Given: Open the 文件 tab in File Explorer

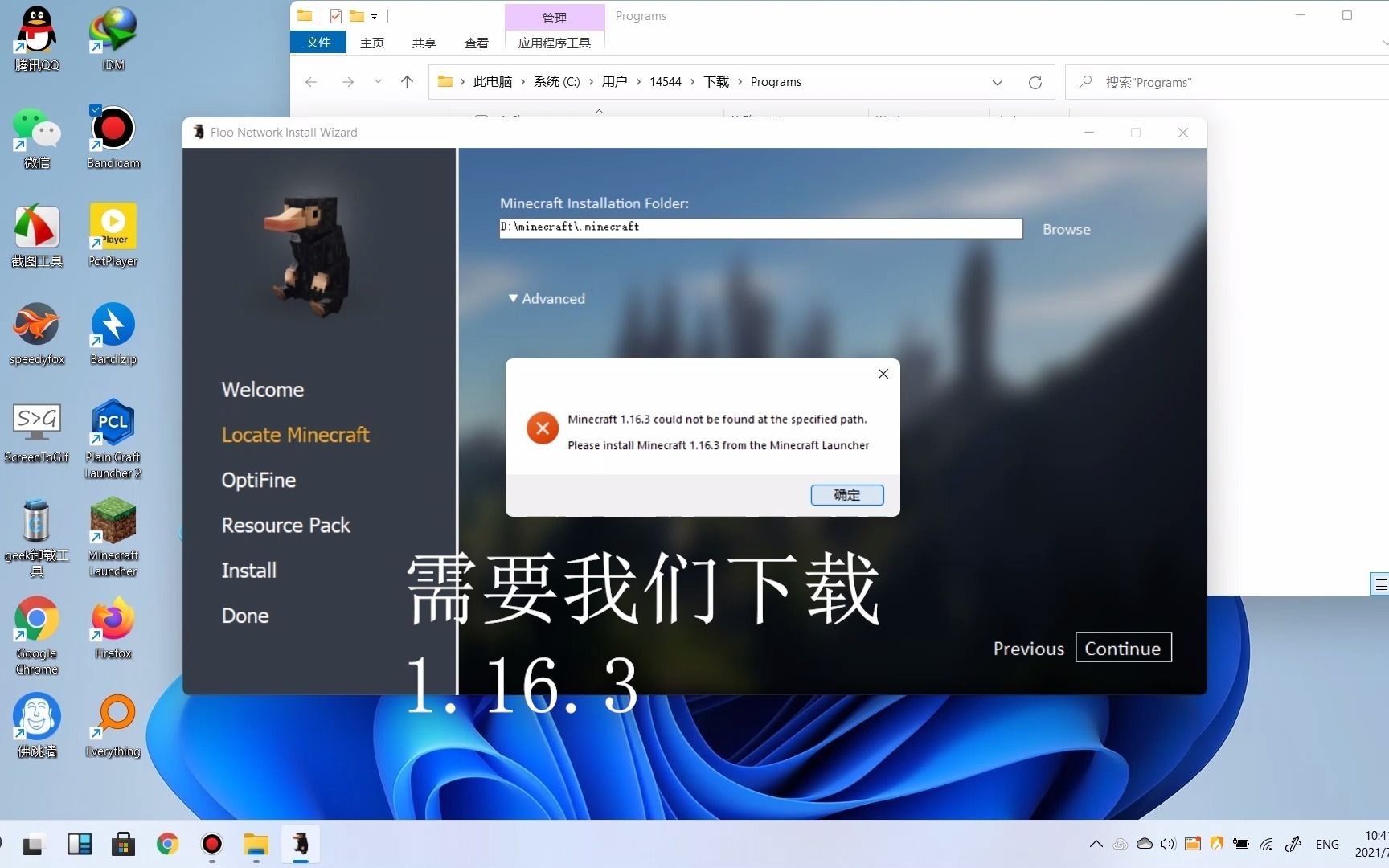Looking at the screenshot, I should (318, 42).
